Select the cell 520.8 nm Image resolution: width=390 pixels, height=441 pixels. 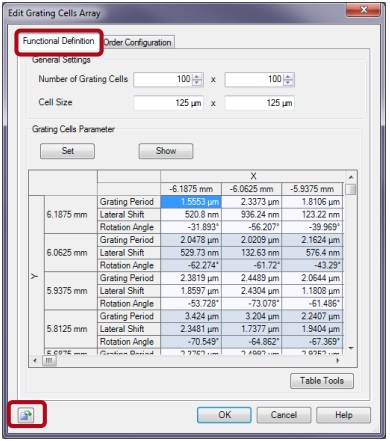coord(191,214)
